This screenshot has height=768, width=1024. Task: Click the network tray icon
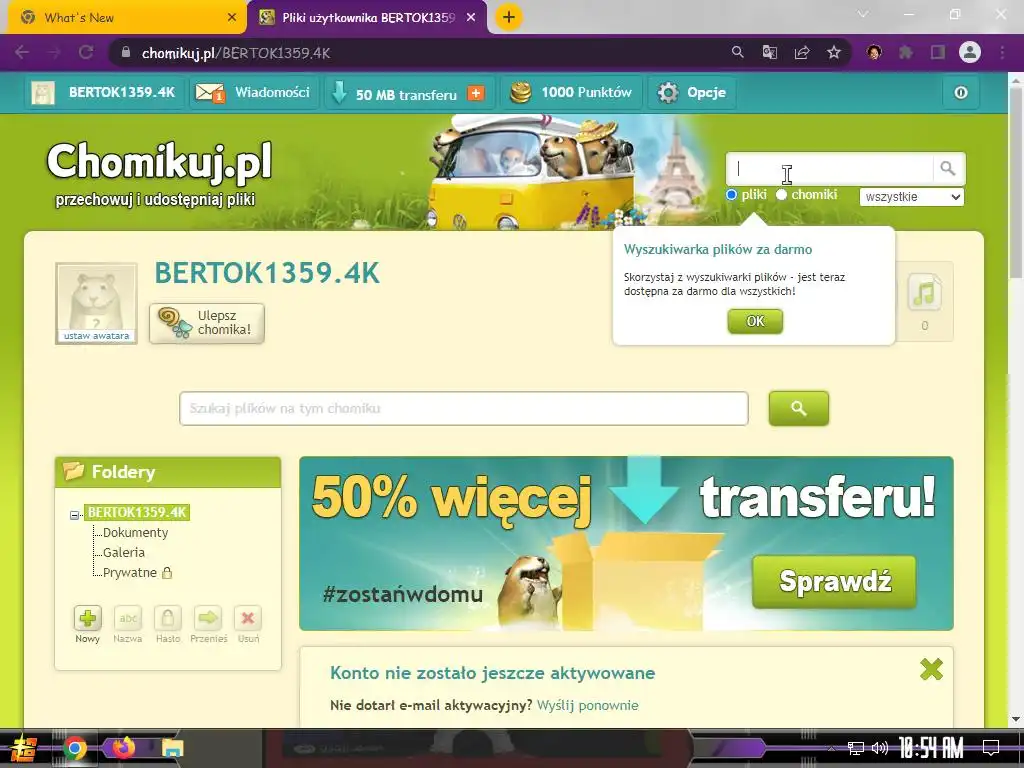(x=856, y=748)
